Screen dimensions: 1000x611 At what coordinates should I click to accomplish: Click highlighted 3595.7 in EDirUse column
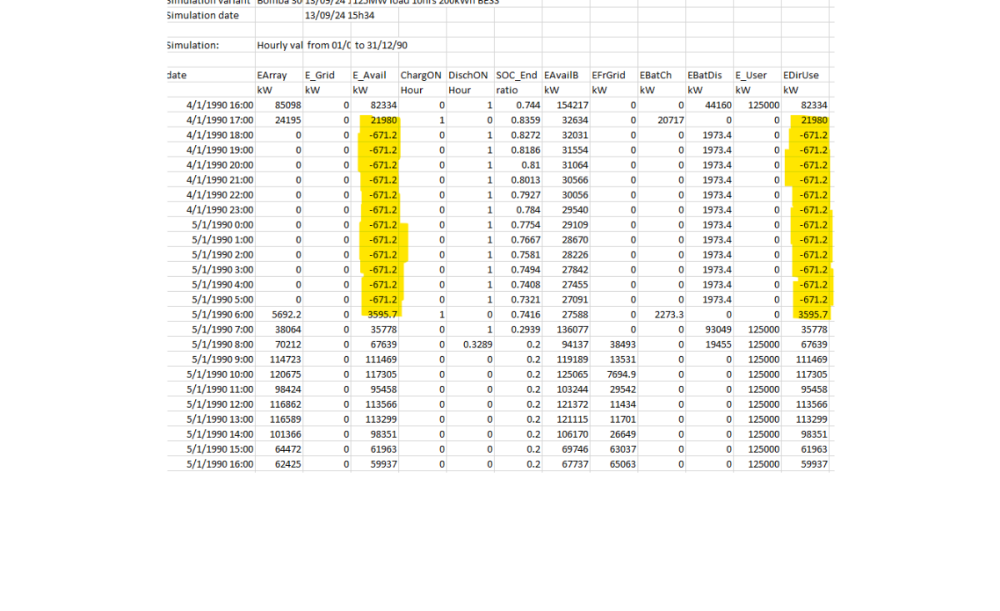[x=812, y=314]
